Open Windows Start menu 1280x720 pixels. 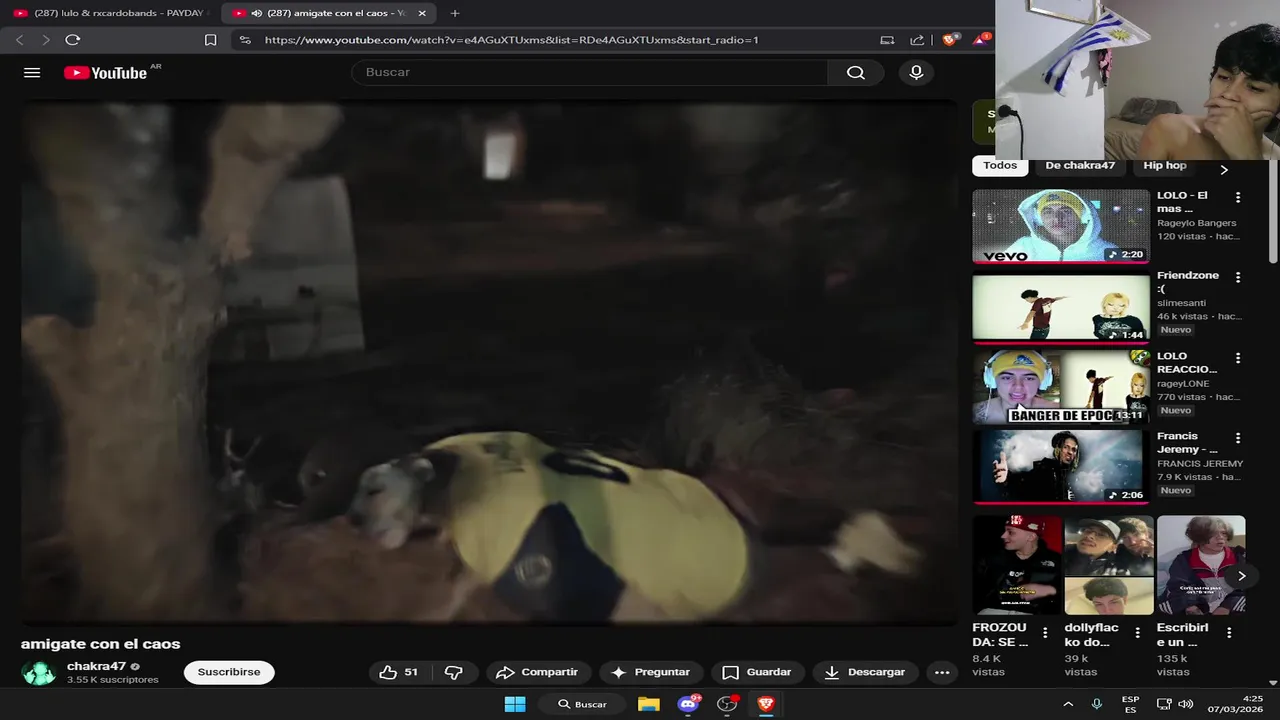[515, 704]
